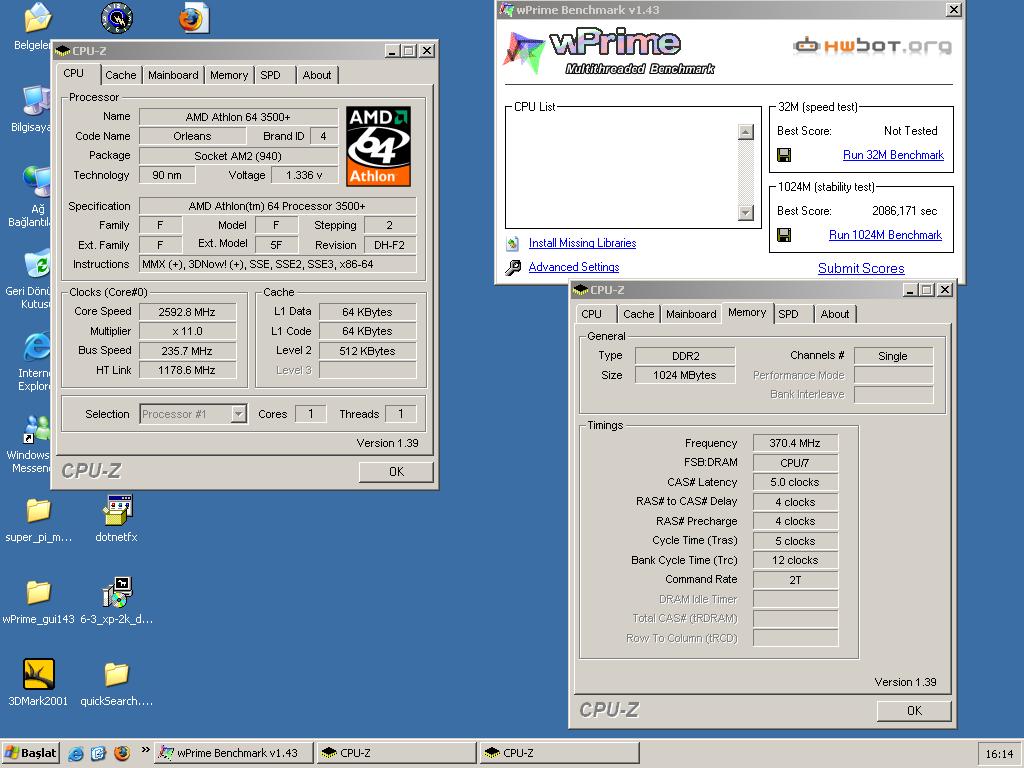Click the Advanced Settings link
Viewport: 1024px width, 768px height.
pos(573,267)
